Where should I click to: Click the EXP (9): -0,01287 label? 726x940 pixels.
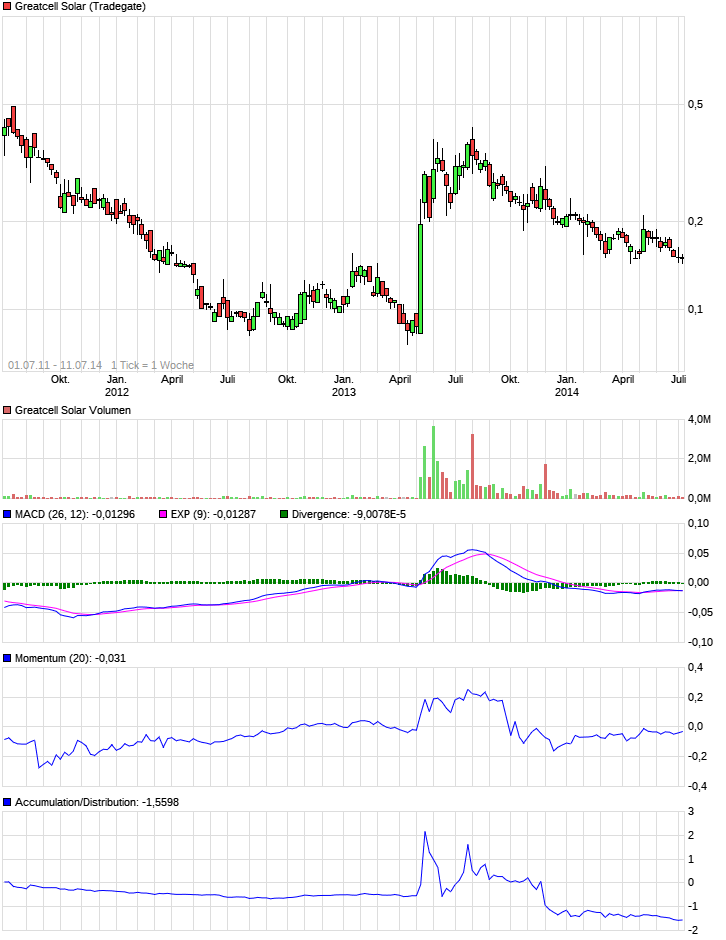tap(213, 514)
